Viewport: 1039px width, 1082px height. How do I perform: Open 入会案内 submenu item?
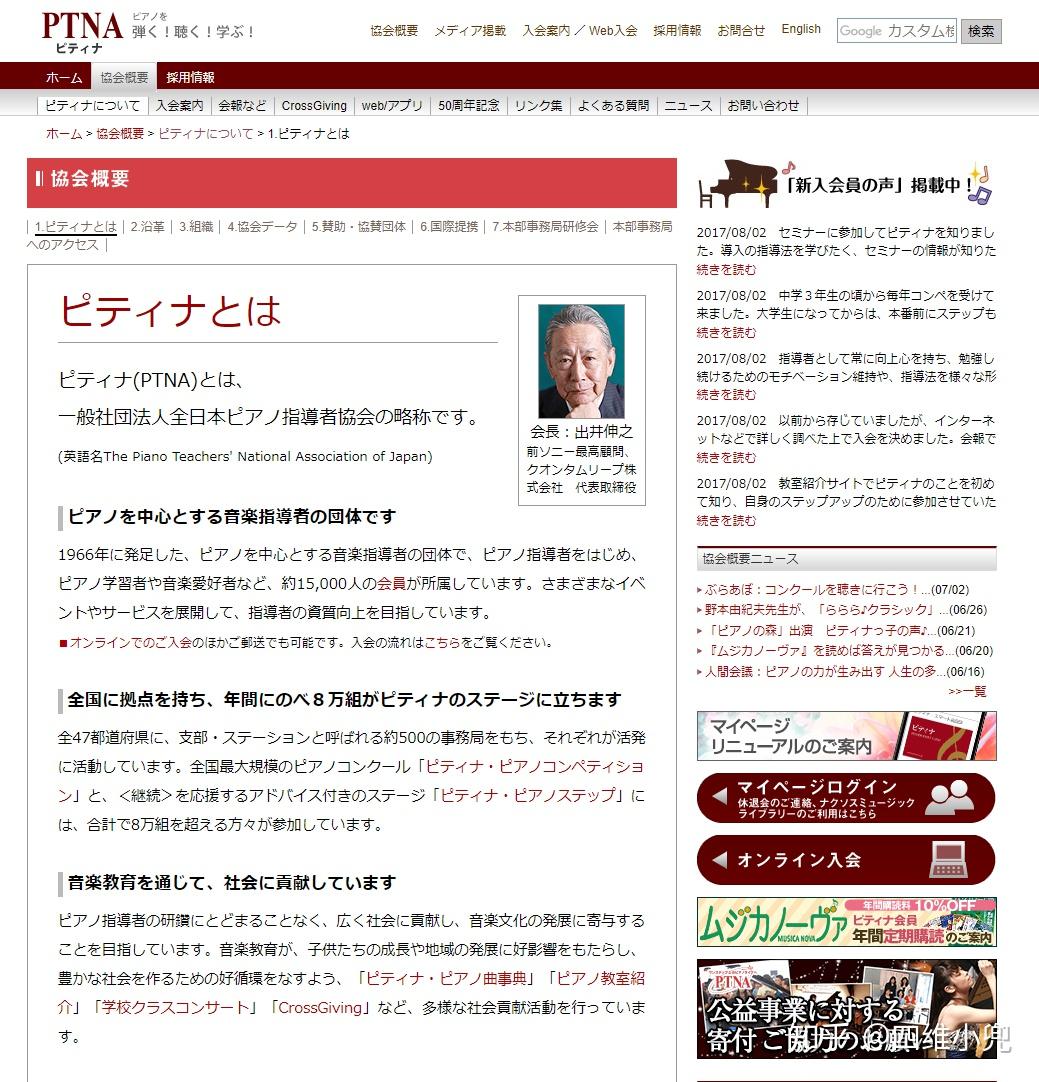point(179,106)
